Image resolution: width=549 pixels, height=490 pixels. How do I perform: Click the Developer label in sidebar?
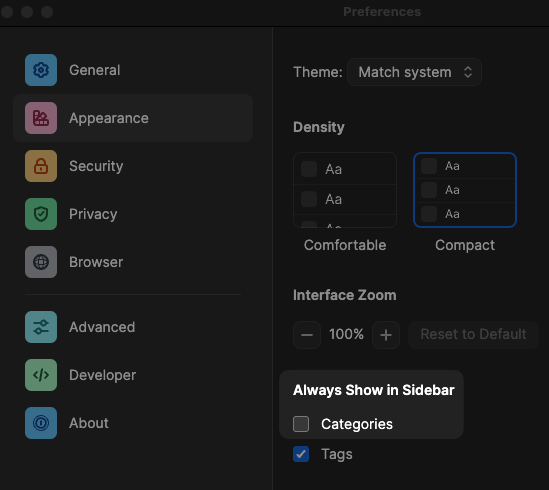(x=103, y=375)
